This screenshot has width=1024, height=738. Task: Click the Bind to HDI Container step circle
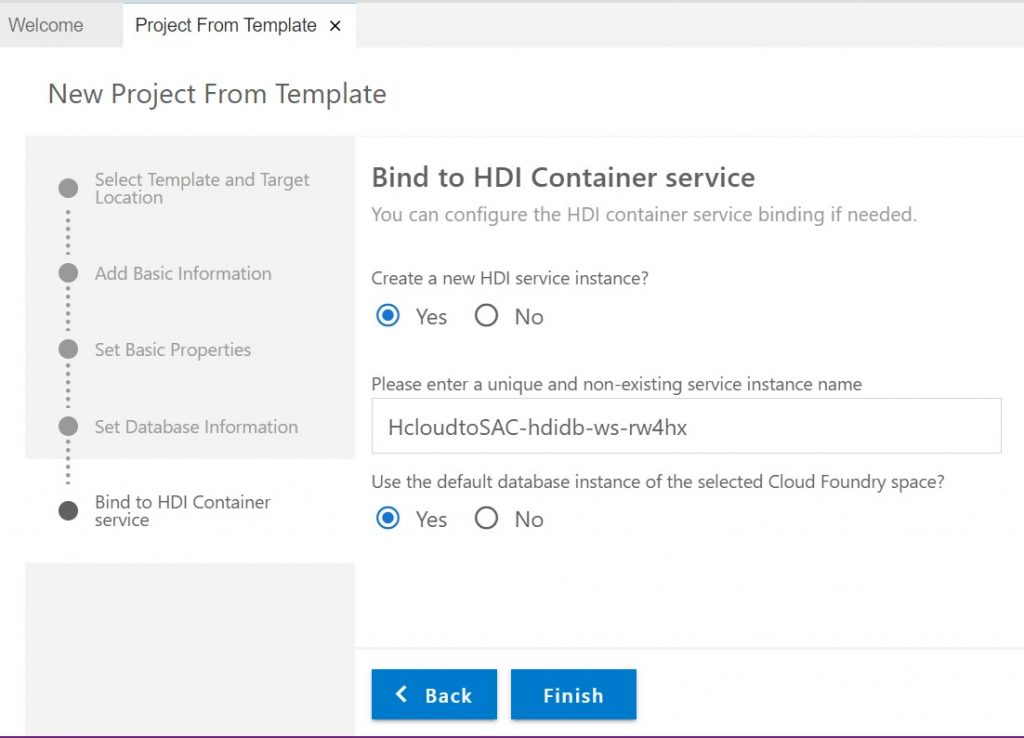click(x=68, y=511)
